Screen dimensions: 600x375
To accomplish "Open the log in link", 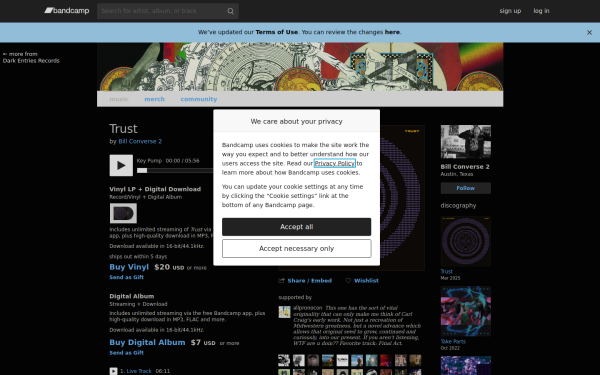I will (x=541, y=11).
